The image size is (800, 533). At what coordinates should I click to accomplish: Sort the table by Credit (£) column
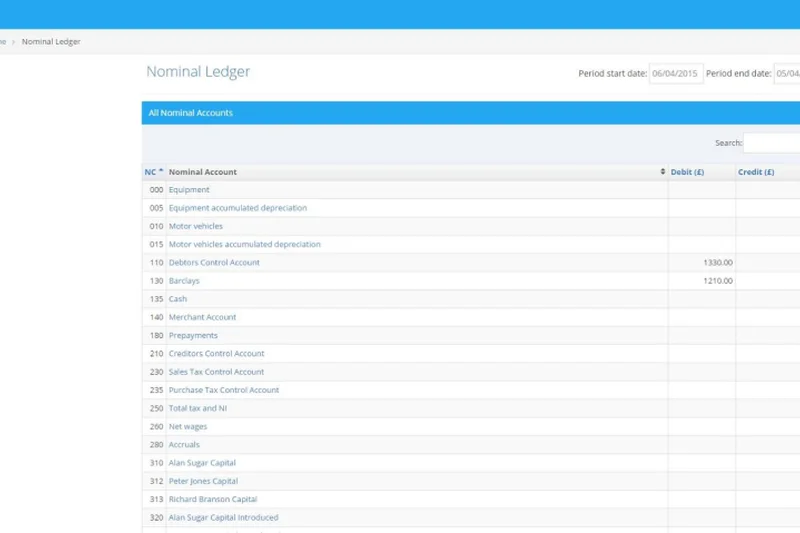pos(756,172)
